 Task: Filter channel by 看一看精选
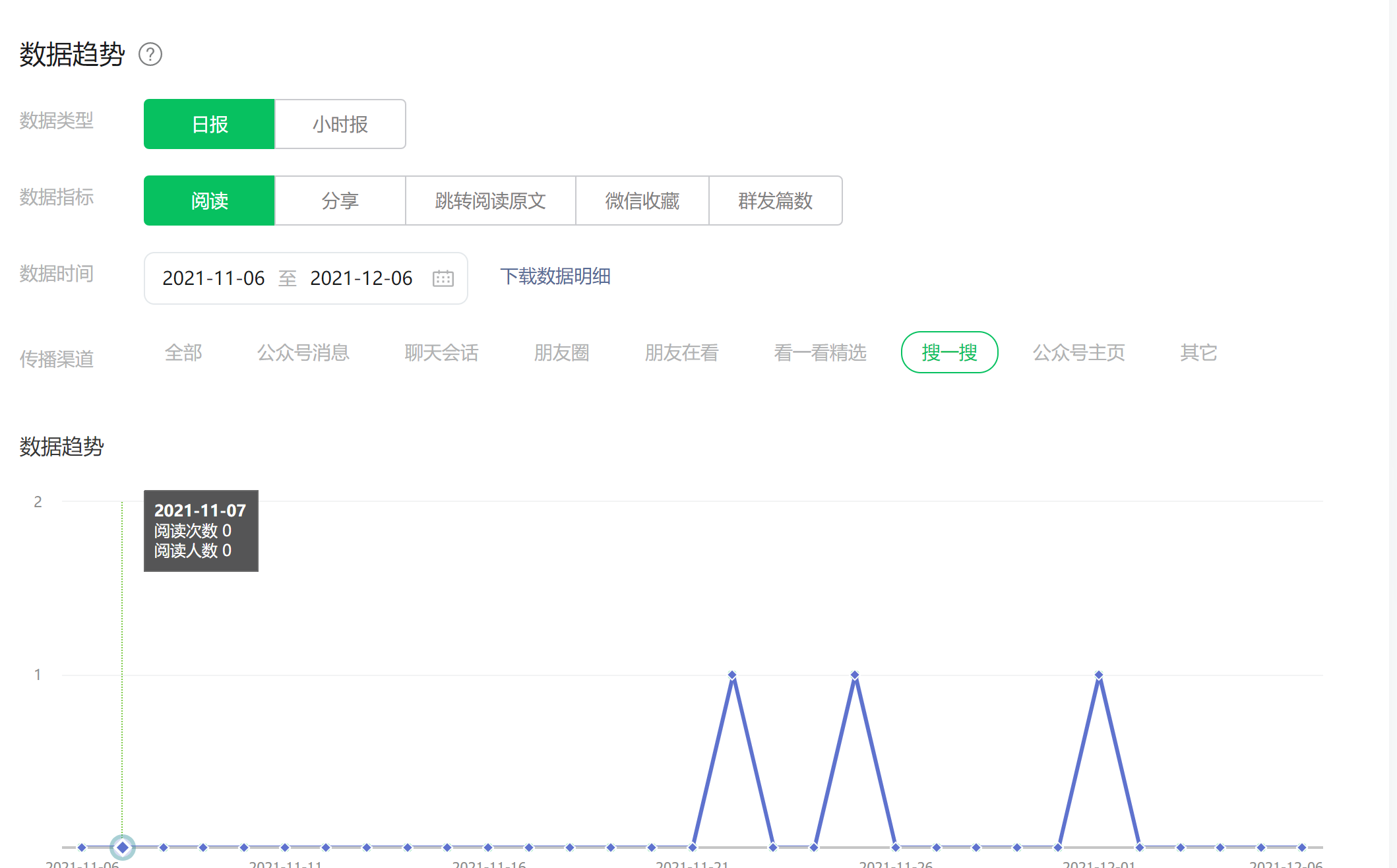(x=820, y=353)
